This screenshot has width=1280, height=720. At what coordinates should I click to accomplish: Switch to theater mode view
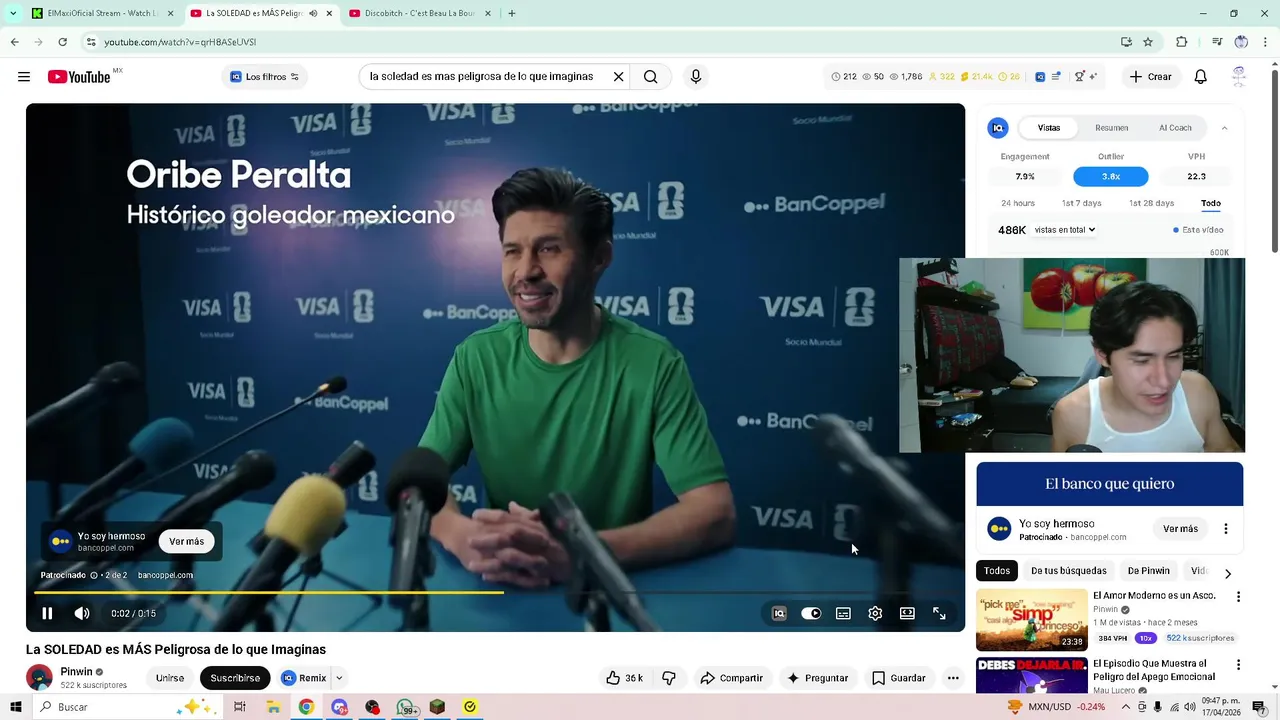point(907,613)
